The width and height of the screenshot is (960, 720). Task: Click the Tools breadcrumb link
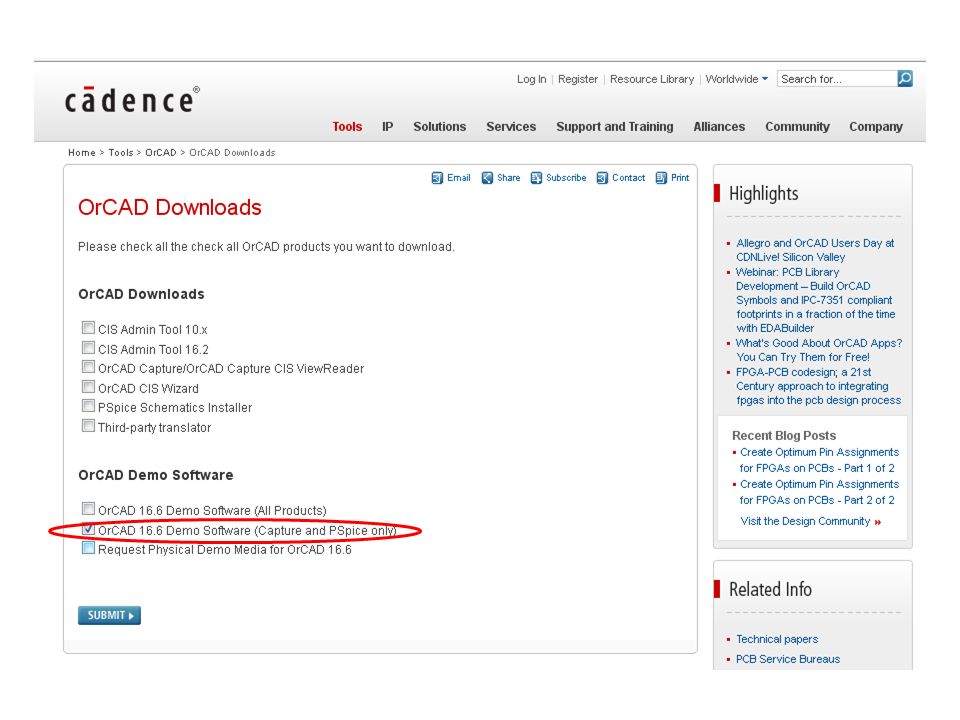(121, 152)
